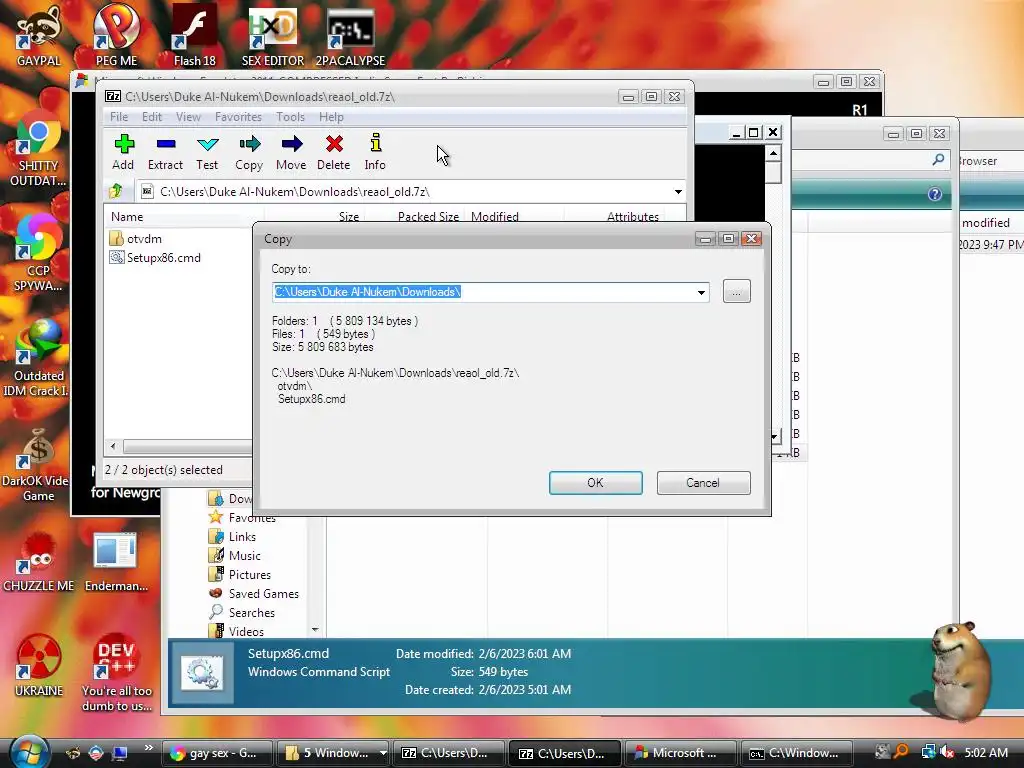
Task: Expand the 7-Zip address path dropdown
Action: (x=678, y=192)
